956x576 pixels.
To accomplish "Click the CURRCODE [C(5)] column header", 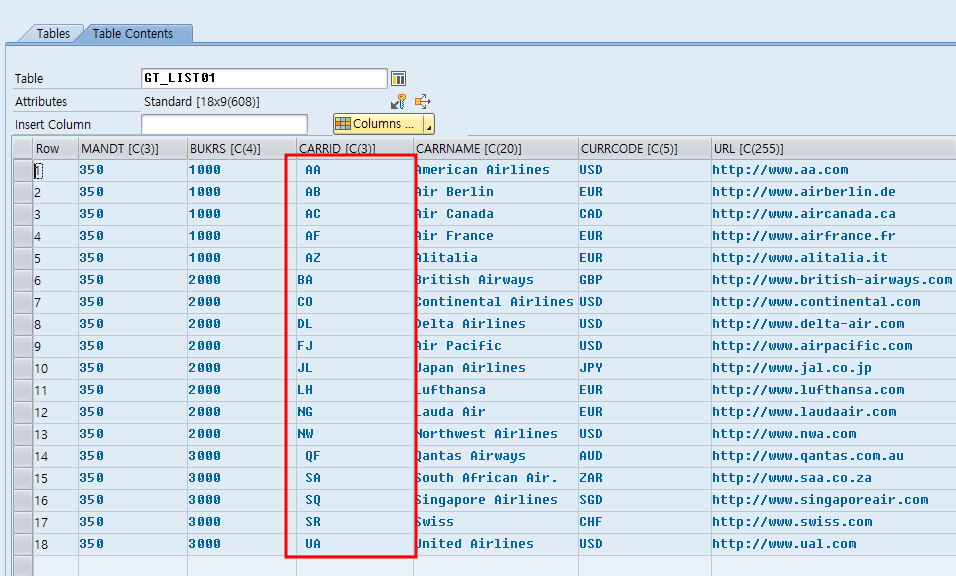I will click(644, 148).
